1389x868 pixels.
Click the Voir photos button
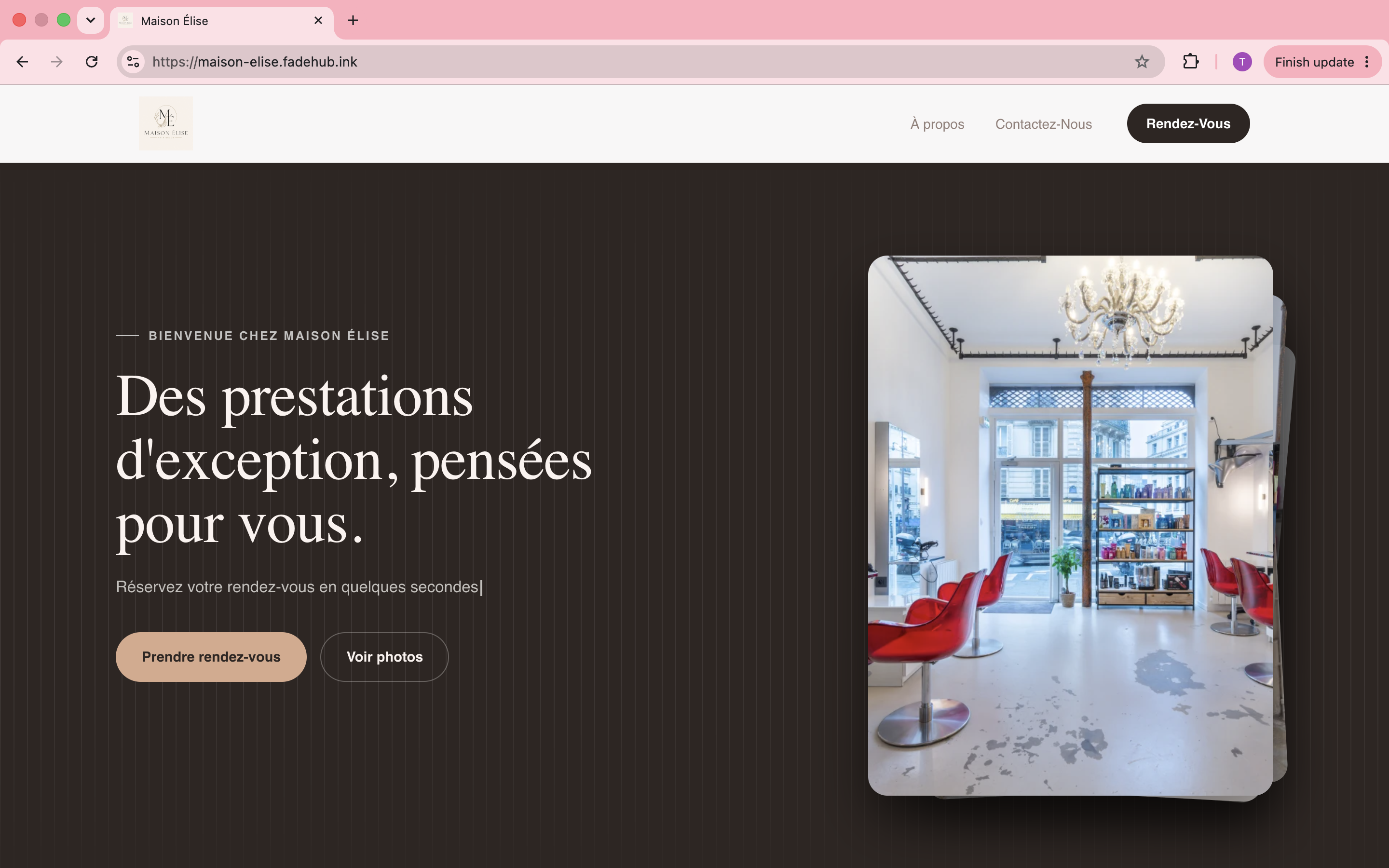384,657
